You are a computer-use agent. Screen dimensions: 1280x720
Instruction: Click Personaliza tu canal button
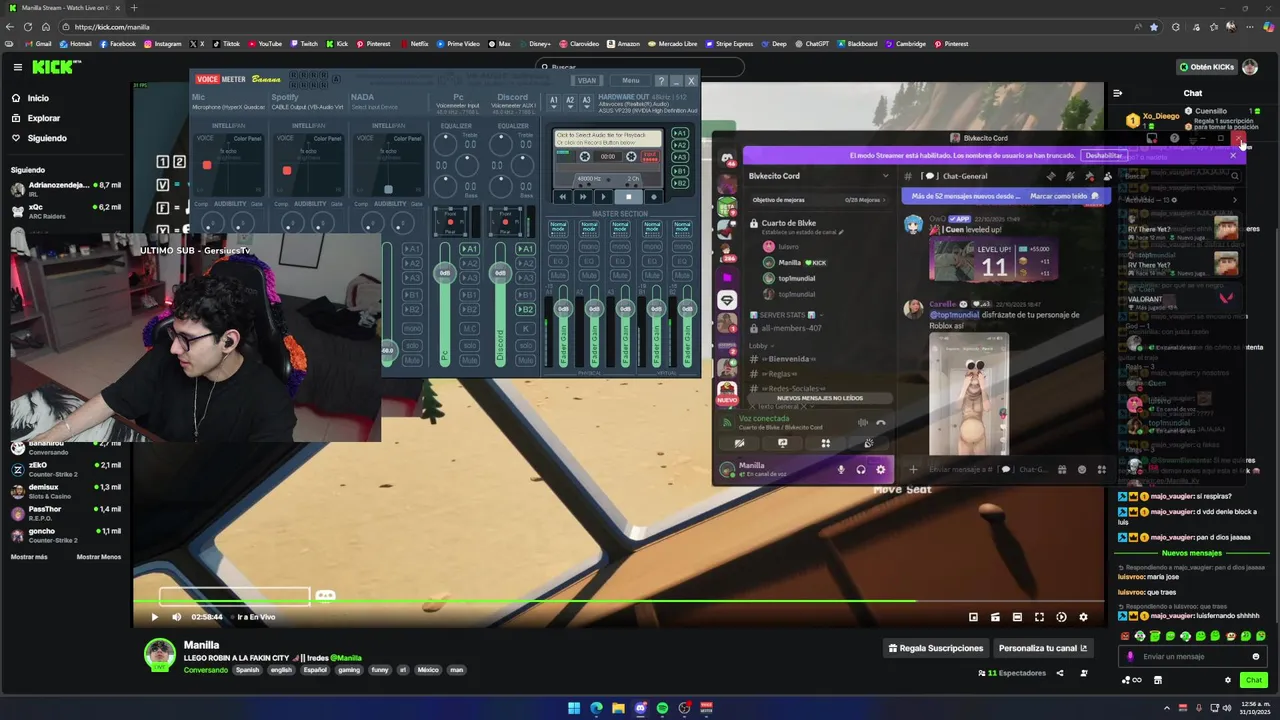pos(1043,648)
